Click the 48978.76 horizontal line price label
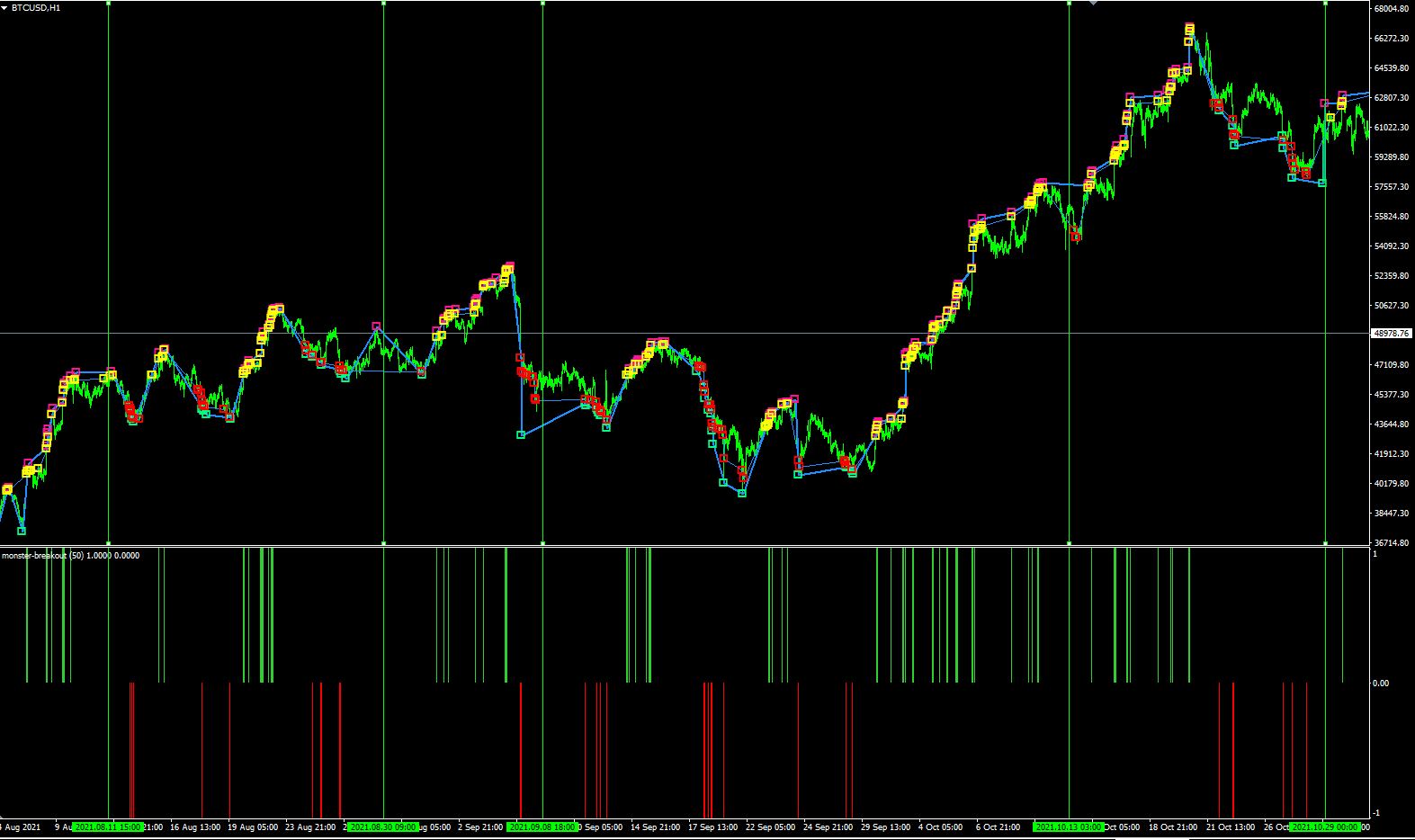Screen dimensions: 1415x840 pos(1391,334)
